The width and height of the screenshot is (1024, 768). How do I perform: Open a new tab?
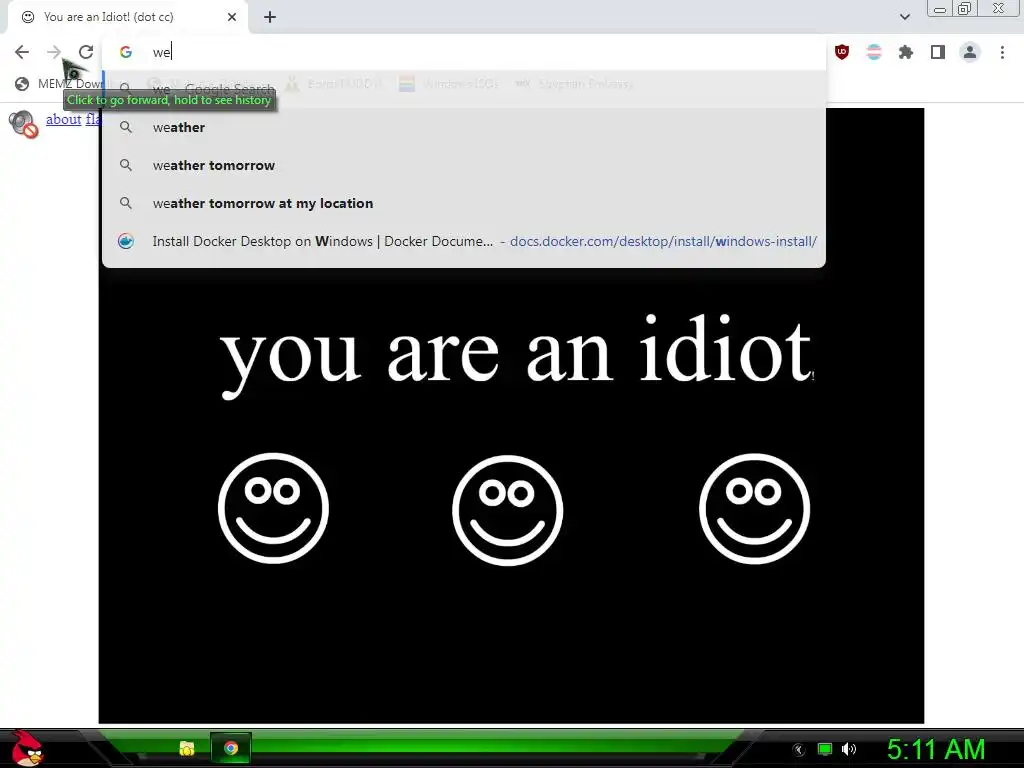270,17
